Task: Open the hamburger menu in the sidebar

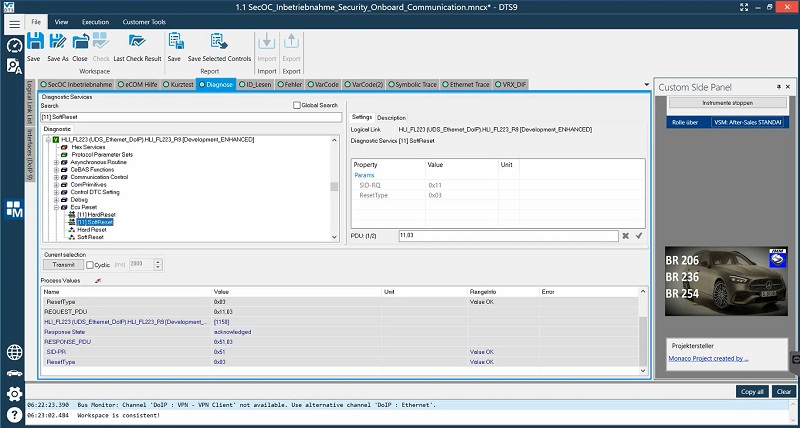Action: click(x=14, y=22)
